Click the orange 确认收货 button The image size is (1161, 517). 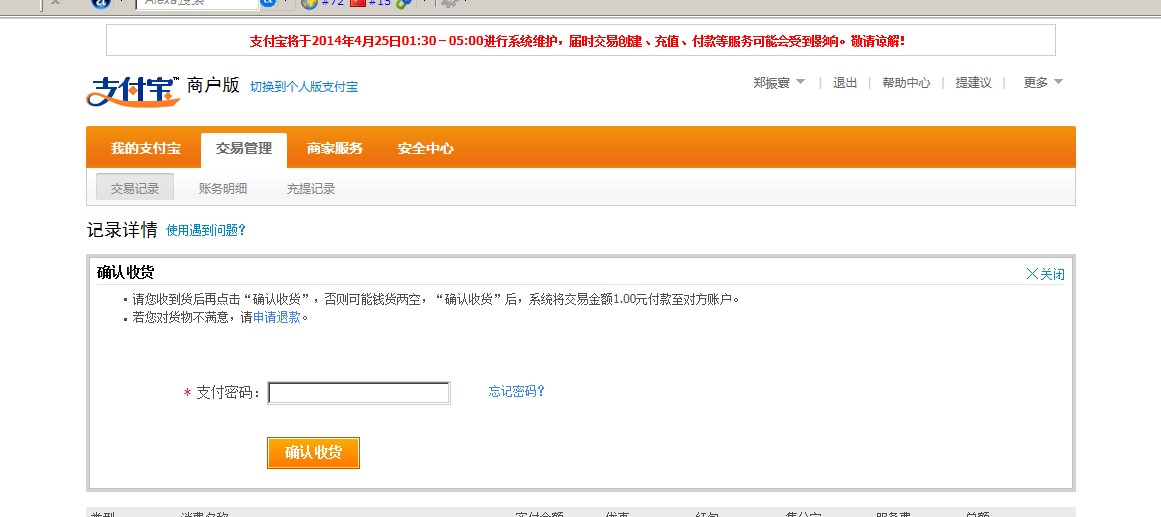tap(313, 453)
